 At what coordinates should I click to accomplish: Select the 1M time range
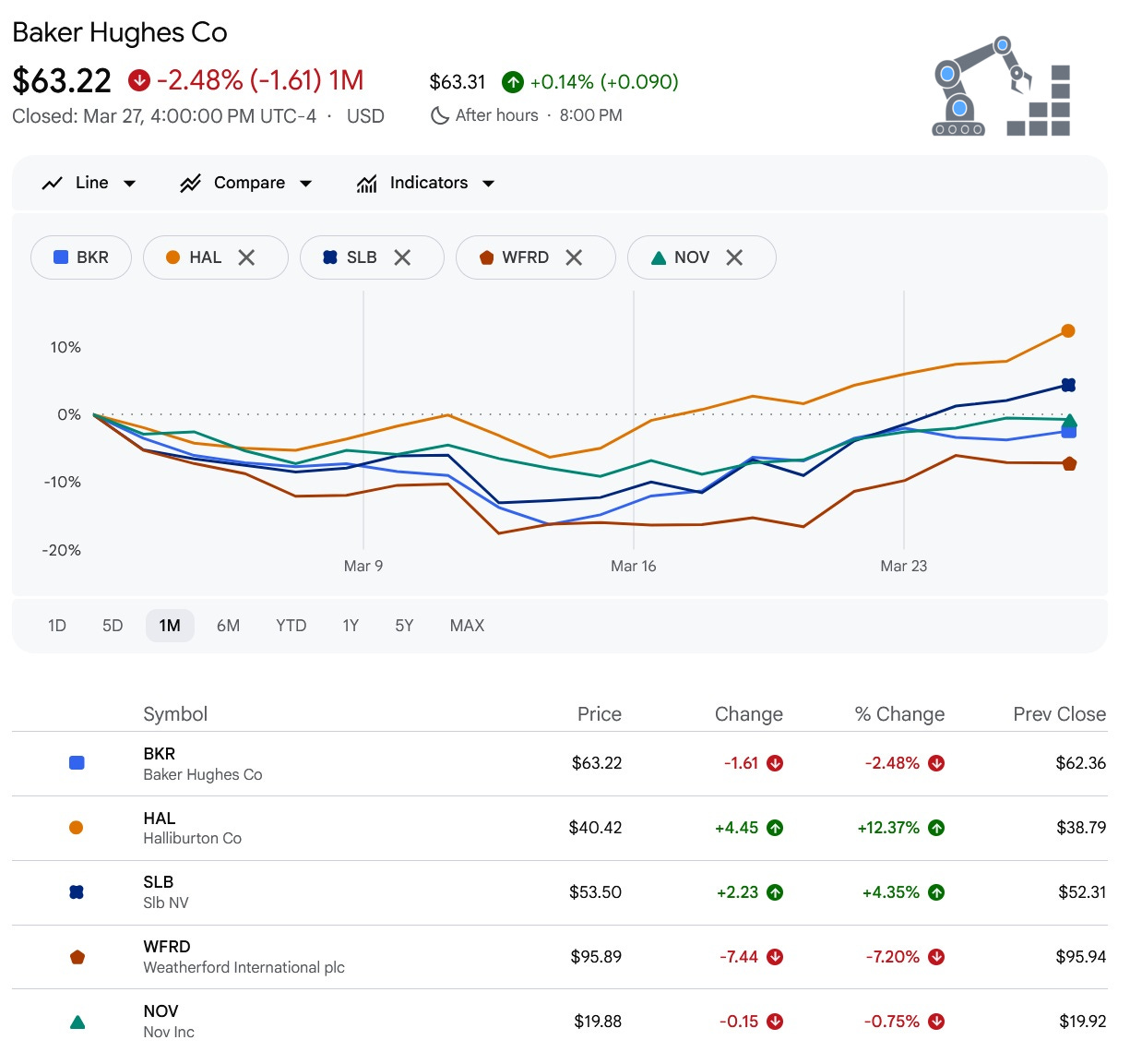pyautogui.click(x=170, y=626)
